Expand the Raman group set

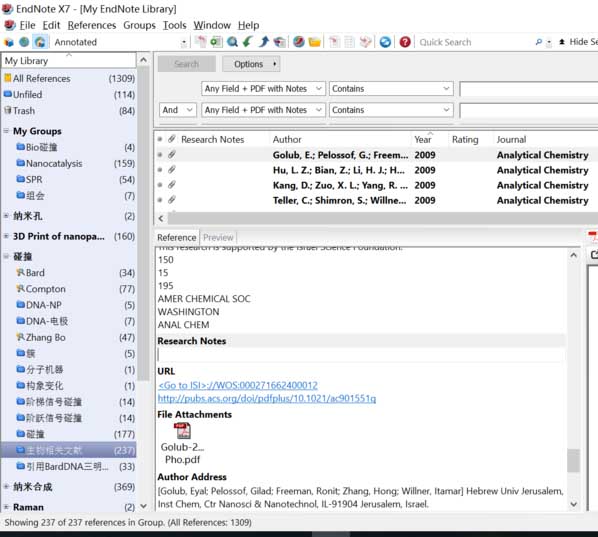tap(6, 507)
